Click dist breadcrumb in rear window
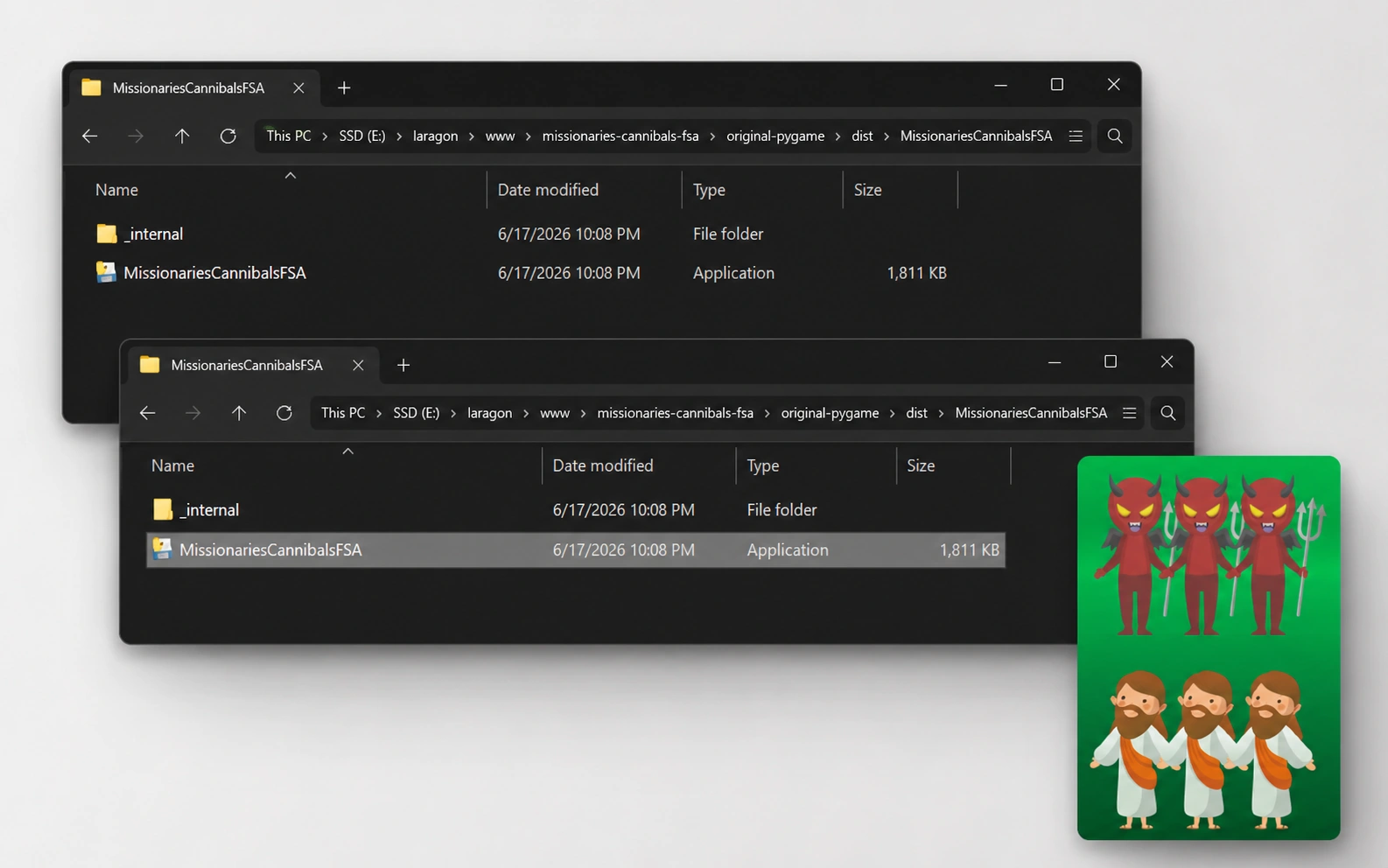Image resolution: width=1388 pixels, height=868 pixels. pos(862,136)
